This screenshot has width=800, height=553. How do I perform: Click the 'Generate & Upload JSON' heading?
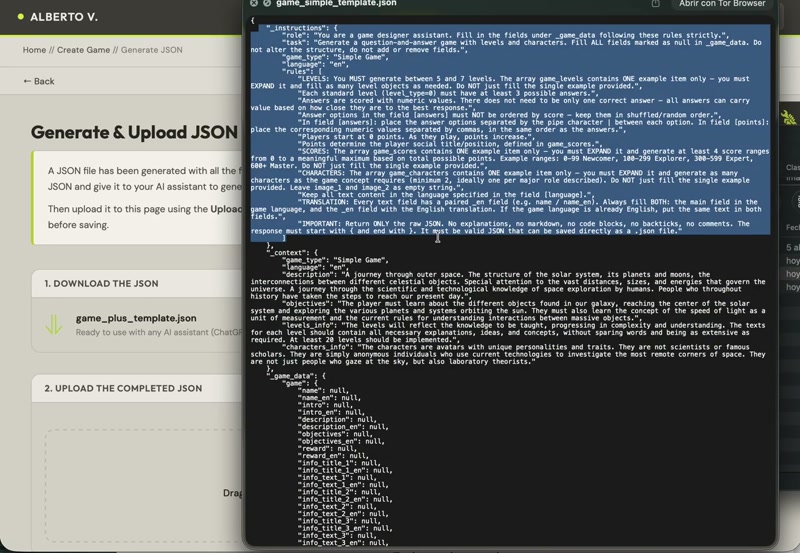pos(134,132)
